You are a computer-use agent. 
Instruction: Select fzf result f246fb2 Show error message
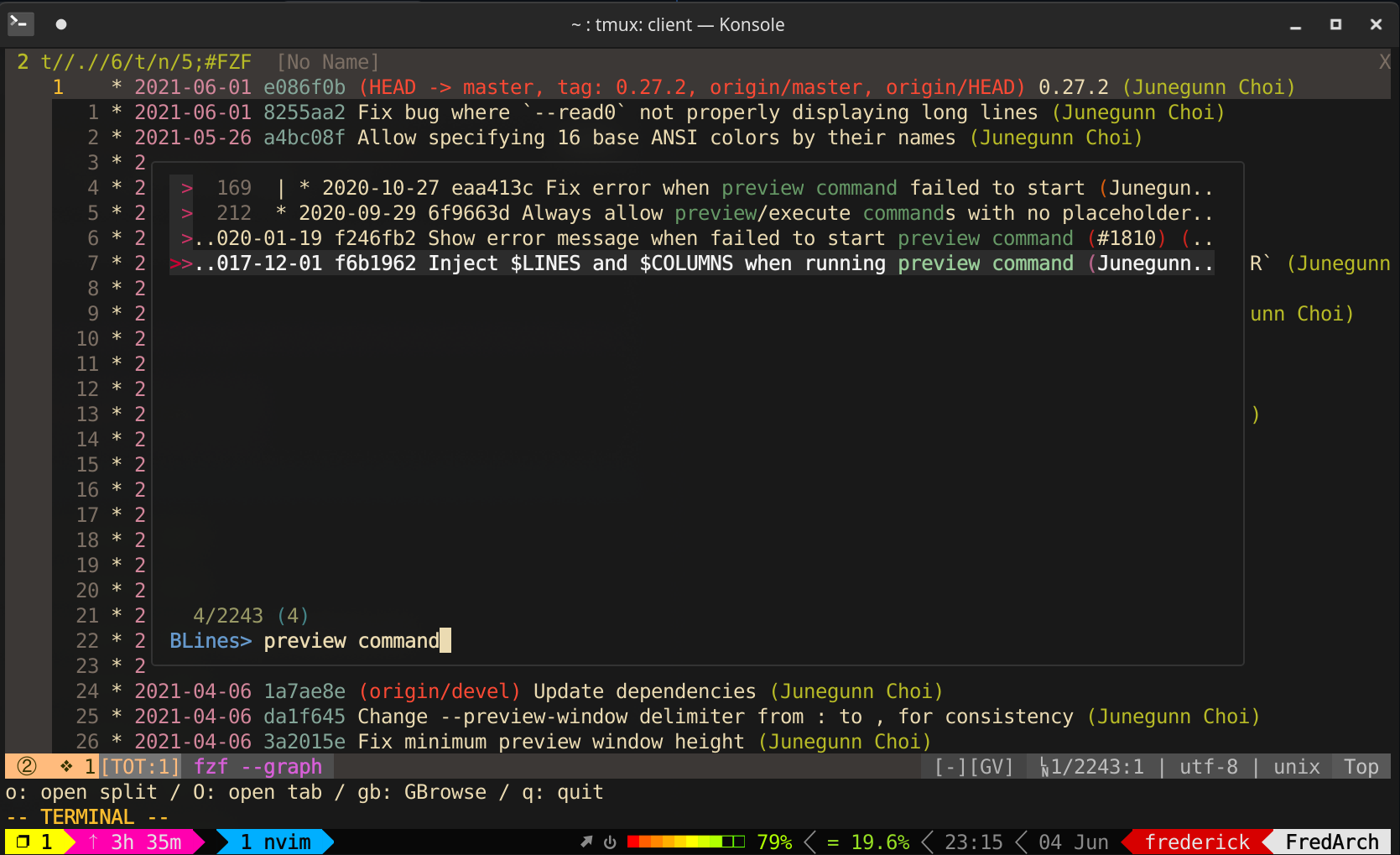693,238
